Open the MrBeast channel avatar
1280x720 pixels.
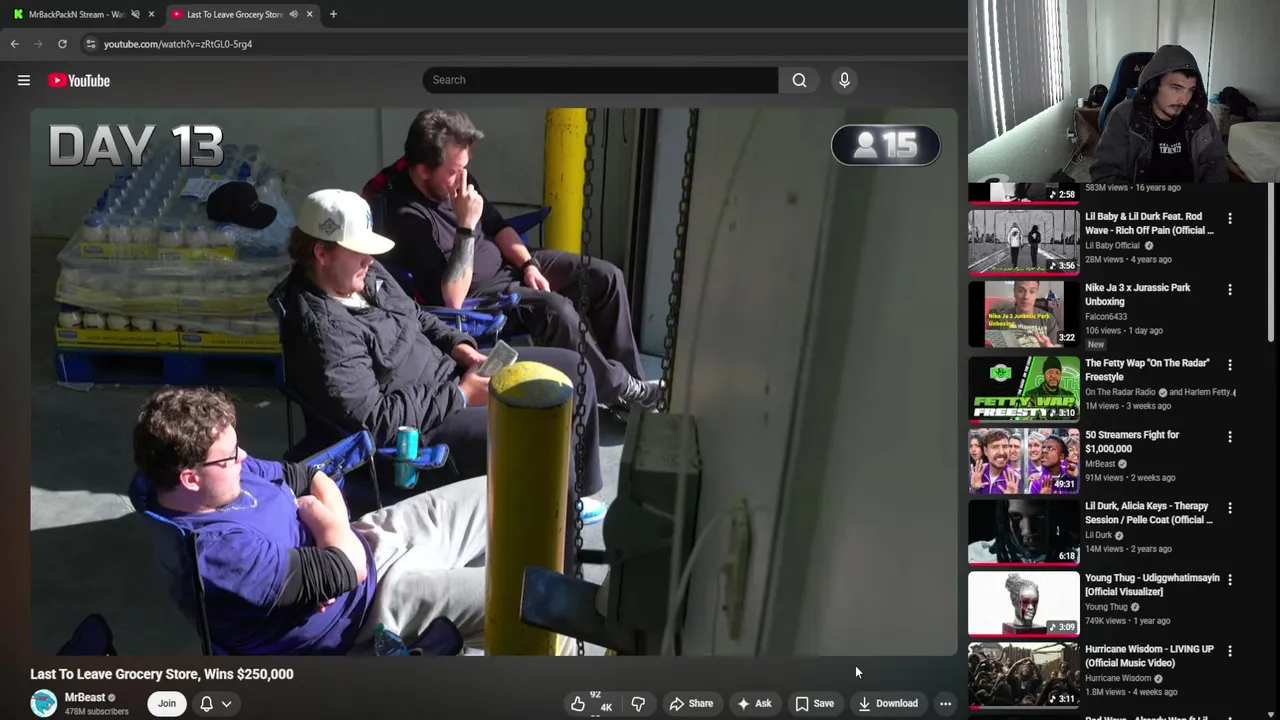(x=44, y=704)
